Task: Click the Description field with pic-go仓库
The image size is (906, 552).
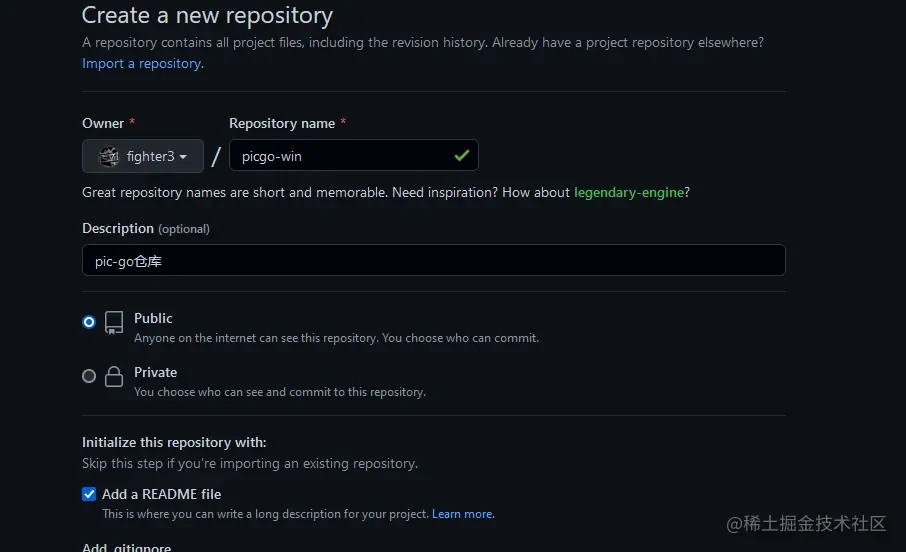Action: pos(433,260)
